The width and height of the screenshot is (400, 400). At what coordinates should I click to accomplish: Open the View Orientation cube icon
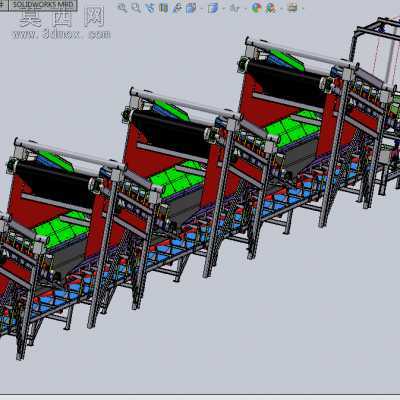tap(191, 8)
